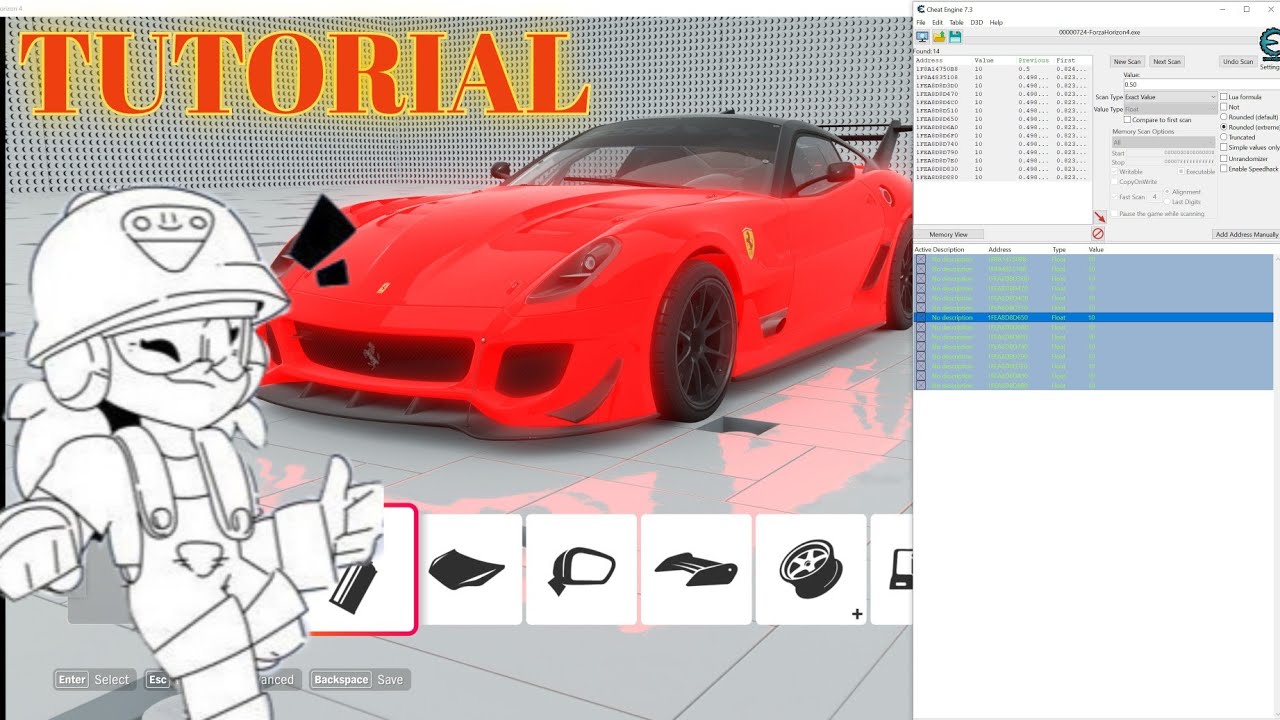Select Rounded (extreme) radio option
This screenshot has width=1280, height=720.
pyautogui.click(x=1225, y=127)
